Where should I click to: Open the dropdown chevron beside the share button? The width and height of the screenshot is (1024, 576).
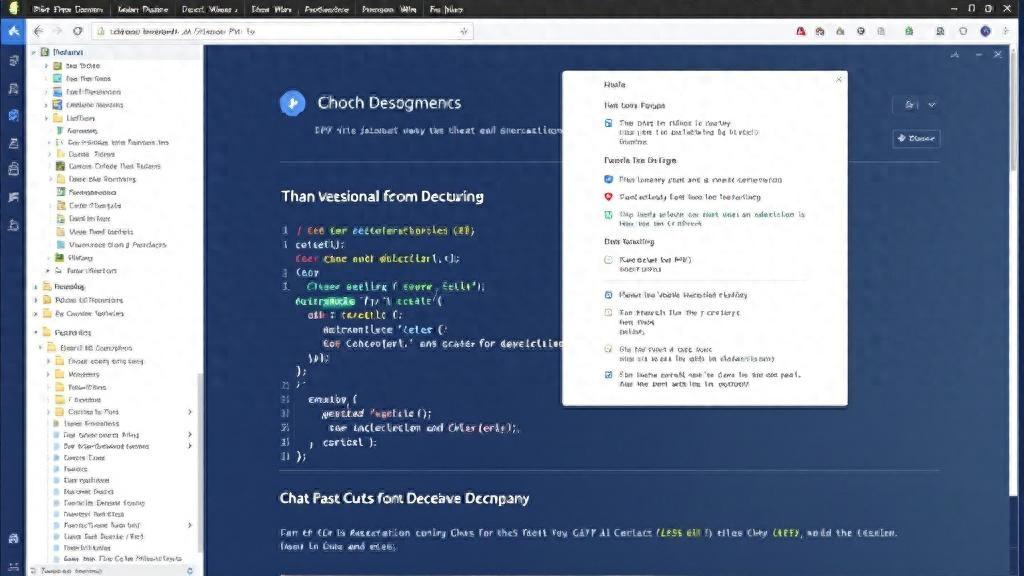tap(931, 104)
